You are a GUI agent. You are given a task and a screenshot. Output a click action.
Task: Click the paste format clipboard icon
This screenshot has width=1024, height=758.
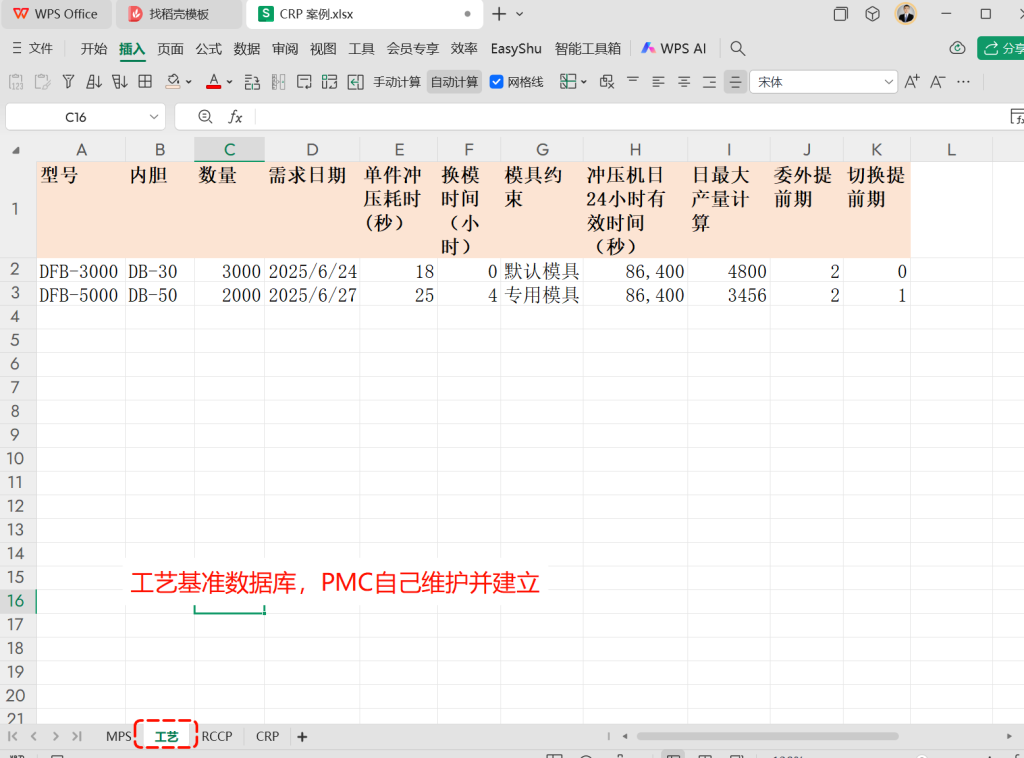42,82
